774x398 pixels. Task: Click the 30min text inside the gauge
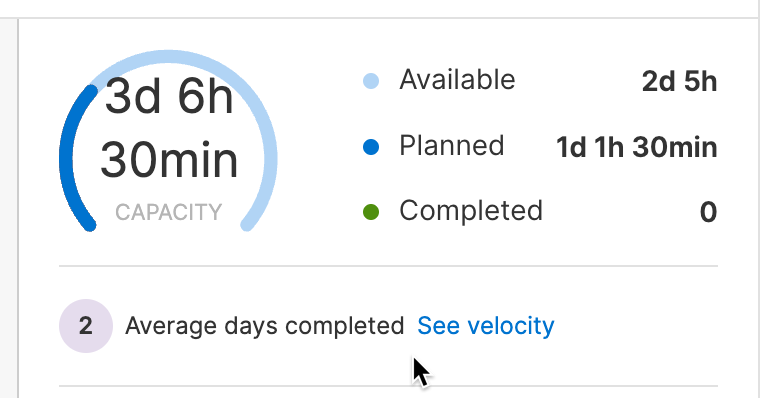(169, 159)
